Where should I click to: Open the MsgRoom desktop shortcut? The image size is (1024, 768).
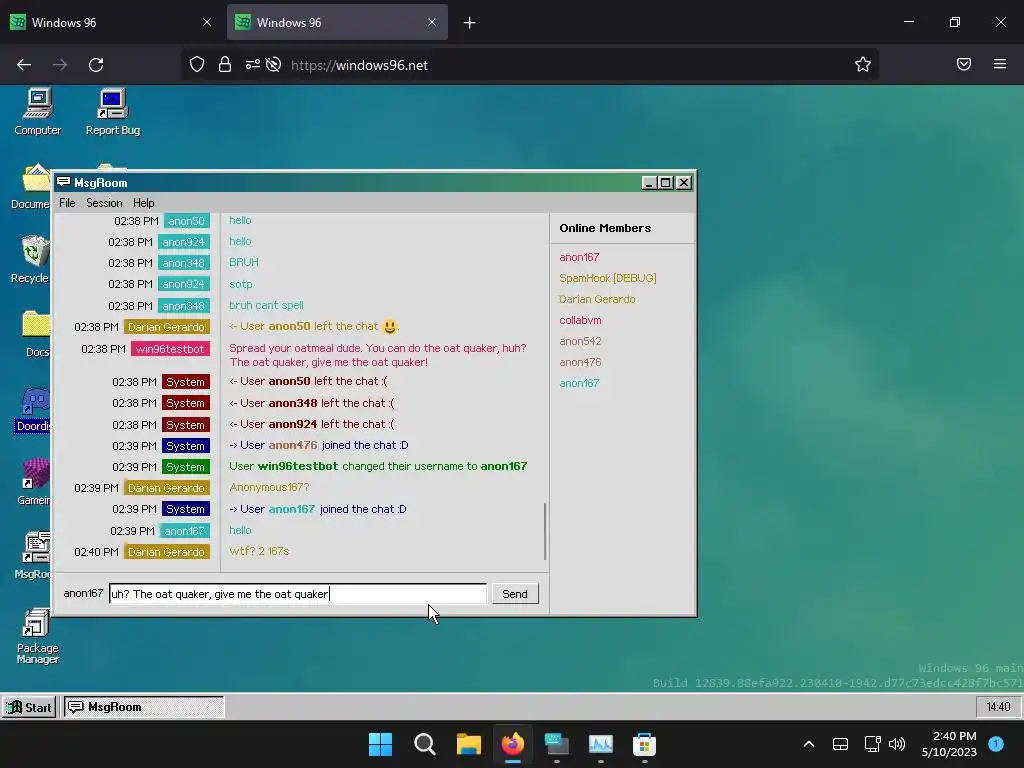point(33,556)
